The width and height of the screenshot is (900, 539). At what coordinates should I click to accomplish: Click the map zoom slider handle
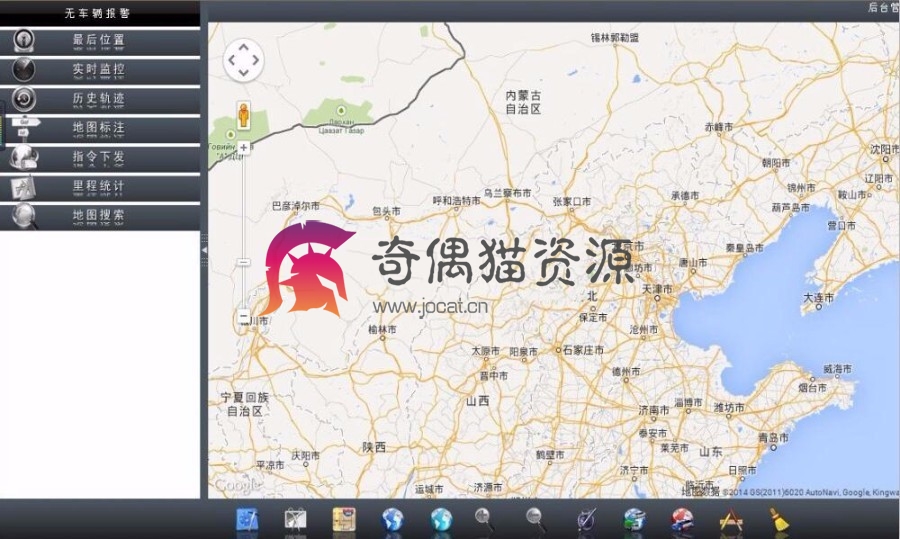tap(243, 262)
